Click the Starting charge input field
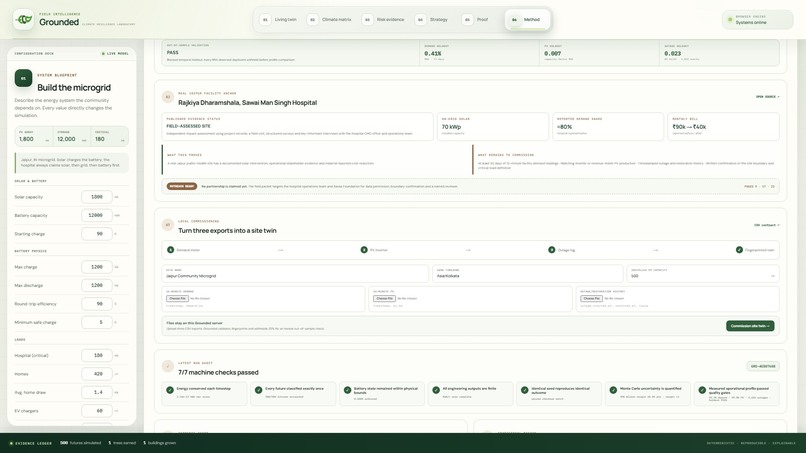Viewport: 806px width, 453px height. click(97, 234)
